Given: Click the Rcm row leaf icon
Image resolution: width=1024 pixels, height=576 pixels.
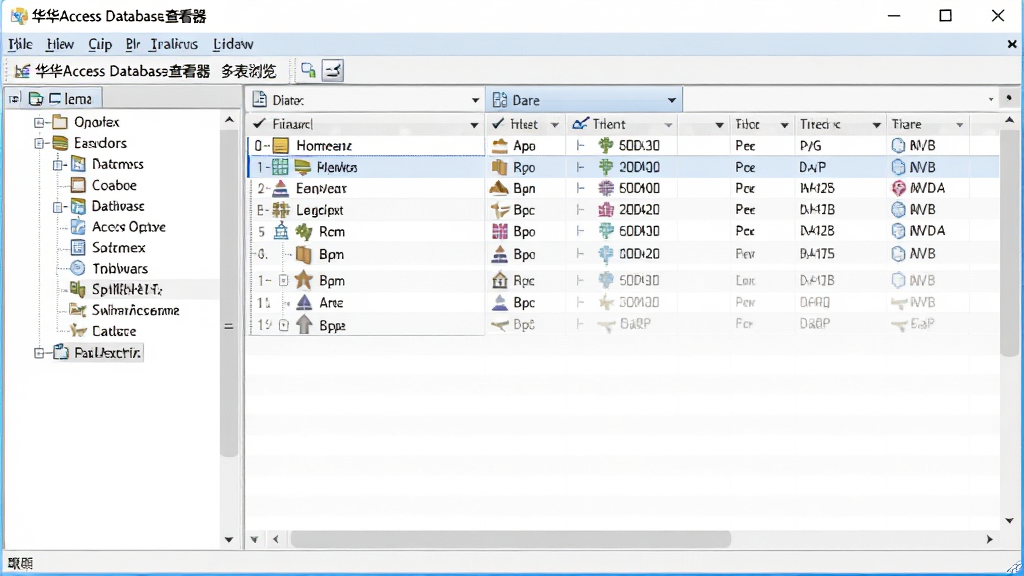Looking at the screenshot, I should click(x=304, y=231).
